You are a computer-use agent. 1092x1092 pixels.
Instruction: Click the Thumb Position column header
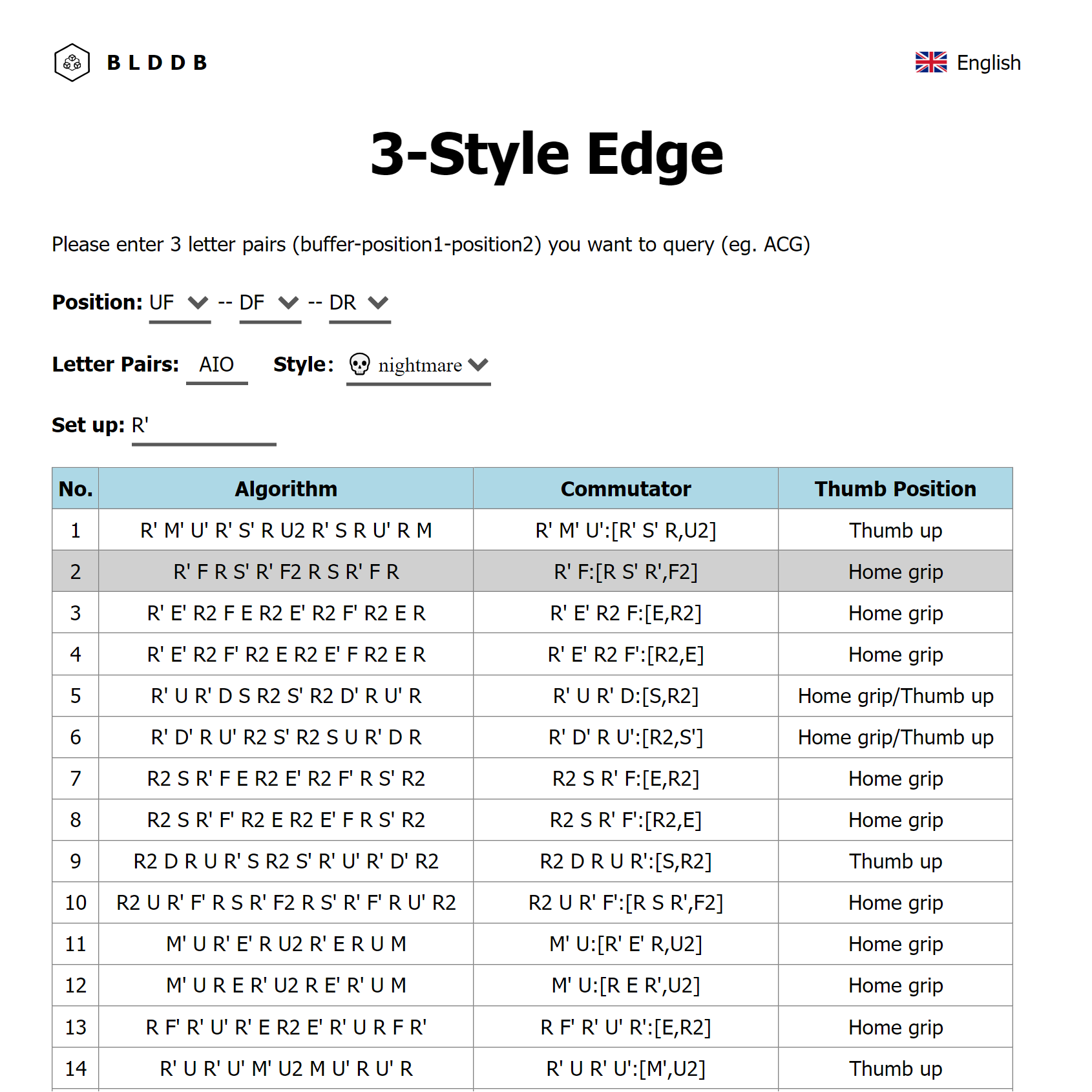pyautogui.click(x=895, y=488)
